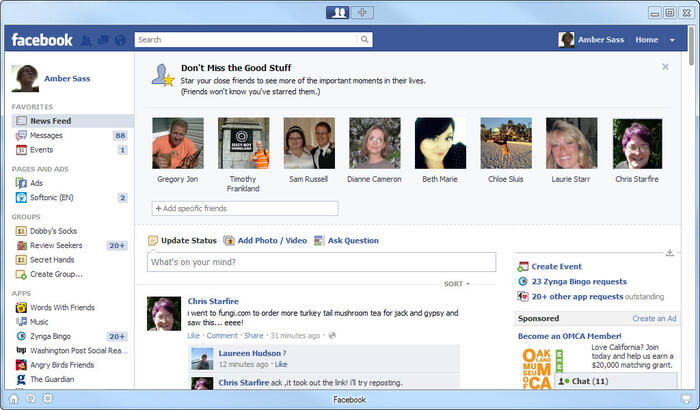Click Timothy Frankland's friend photo
Image resolution: width=700 pixels, height=410 pixels.
pyautogui.click(x=243, y=143)
